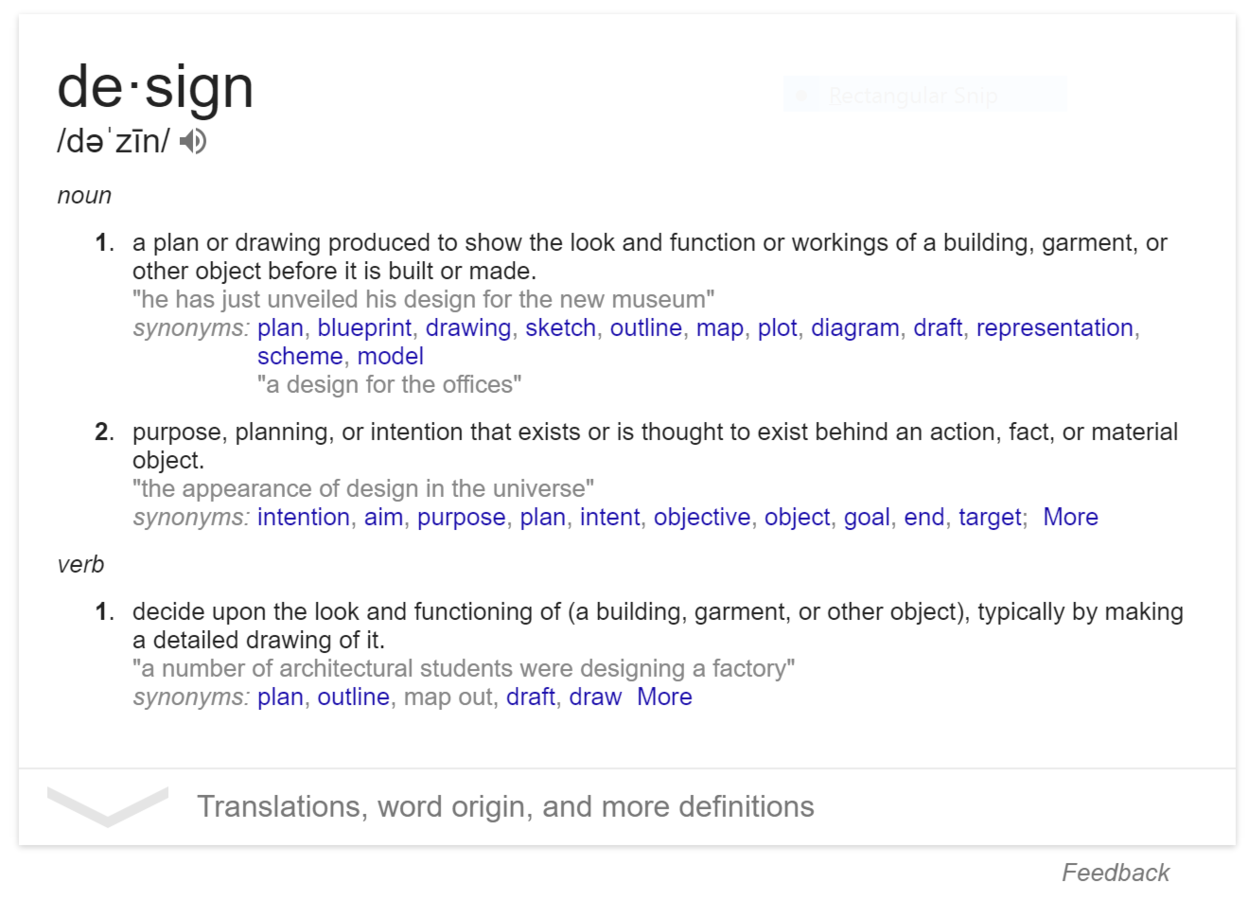Open synonym 'map' under noun

pos(720,328)
